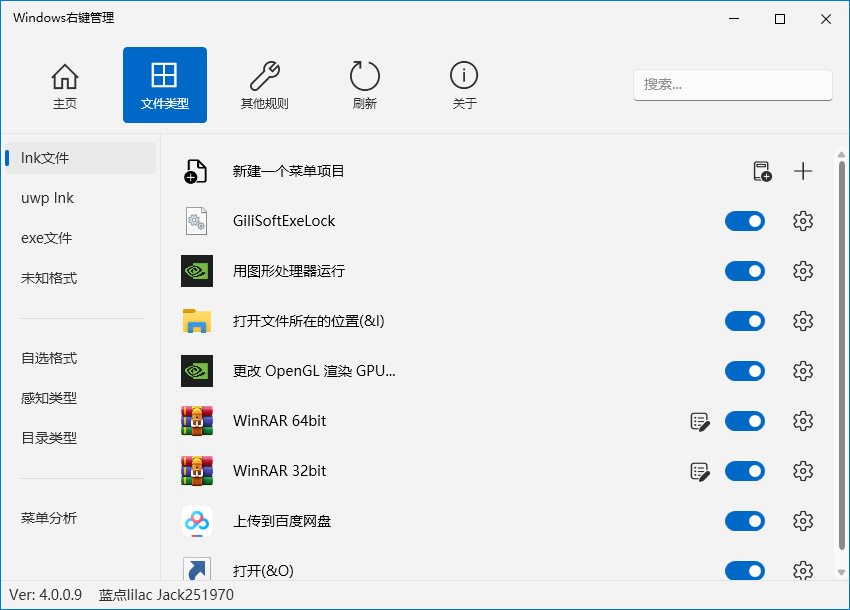Toggle 打开文件所在的位置 switch

[x=745, y=321]
